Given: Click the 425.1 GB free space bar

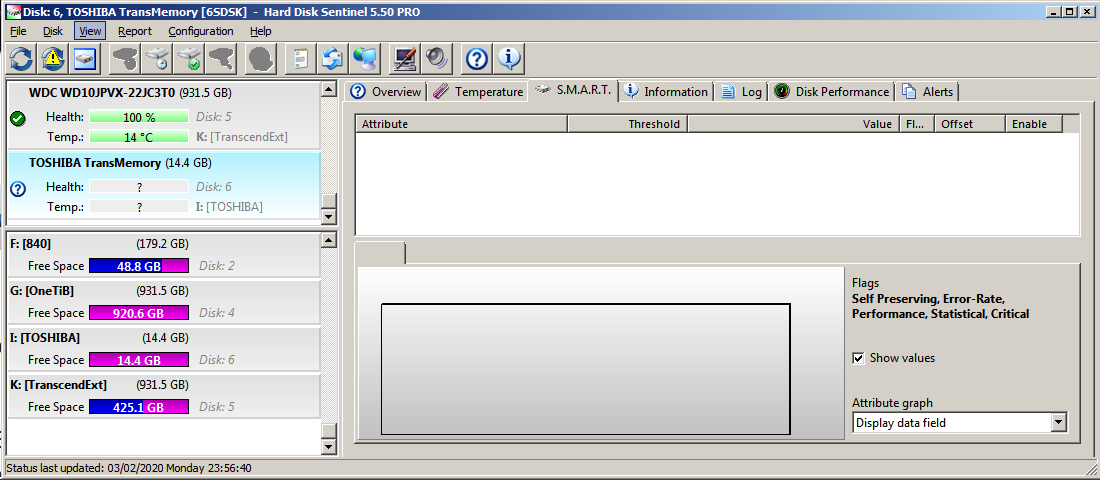Looking at the screenshot, I should pos(139,407).
